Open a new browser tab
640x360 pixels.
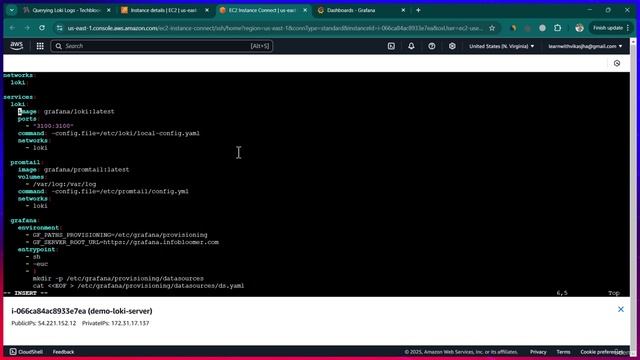coord(418,10)
